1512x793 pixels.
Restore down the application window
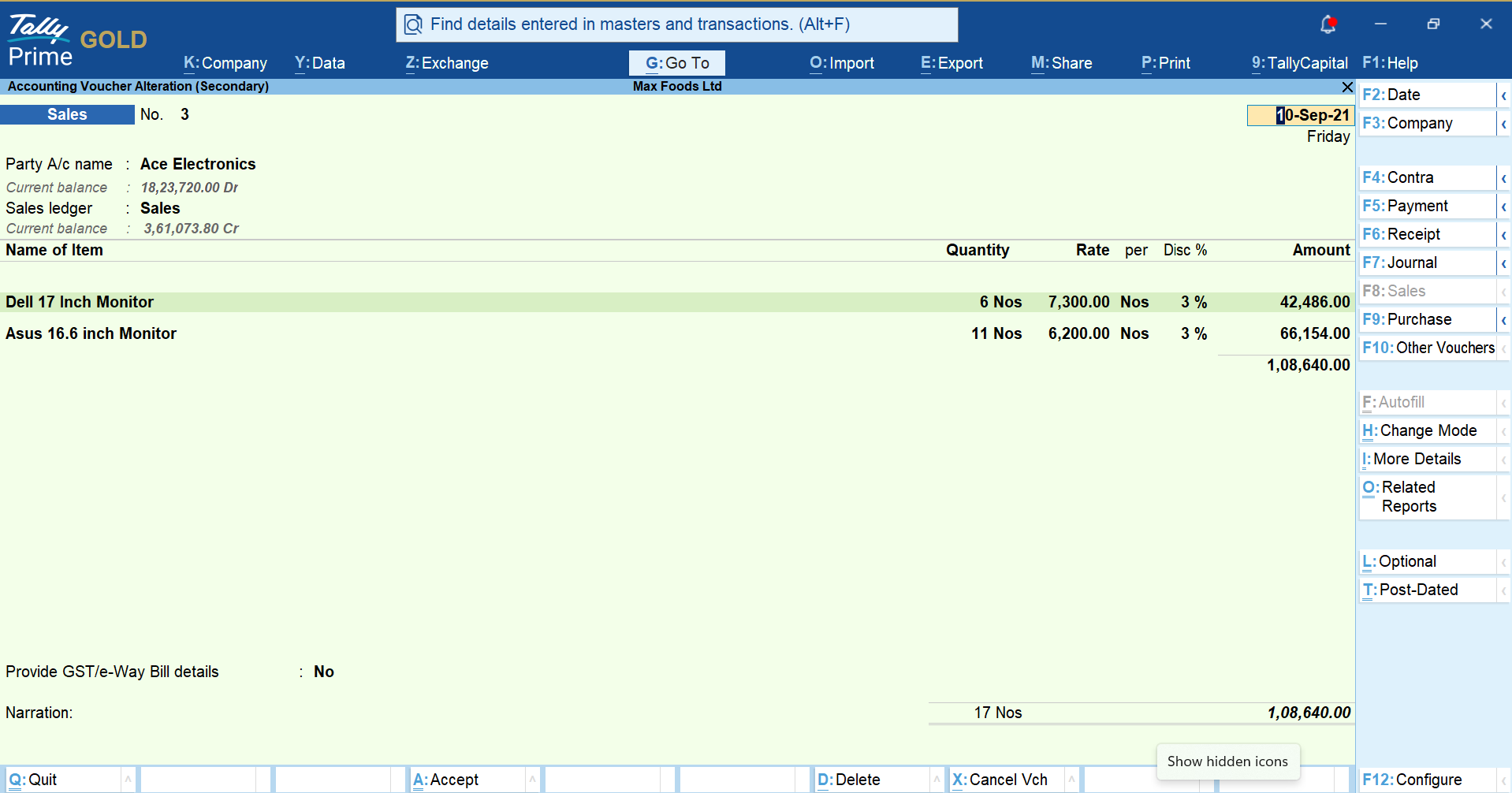coord(1433,24)
